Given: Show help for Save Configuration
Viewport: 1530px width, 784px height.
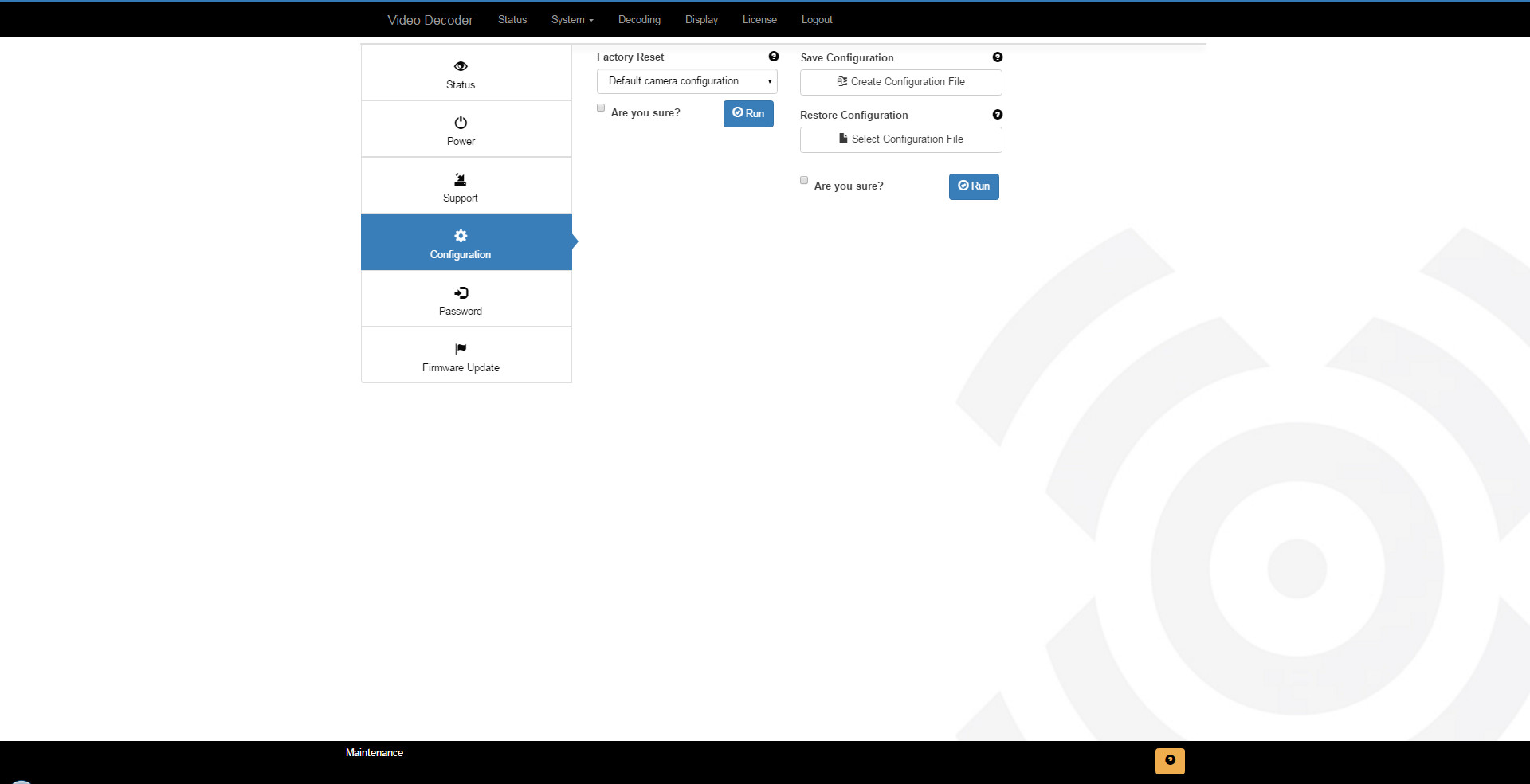Looking at the screenshot, I should click(997, 57).
